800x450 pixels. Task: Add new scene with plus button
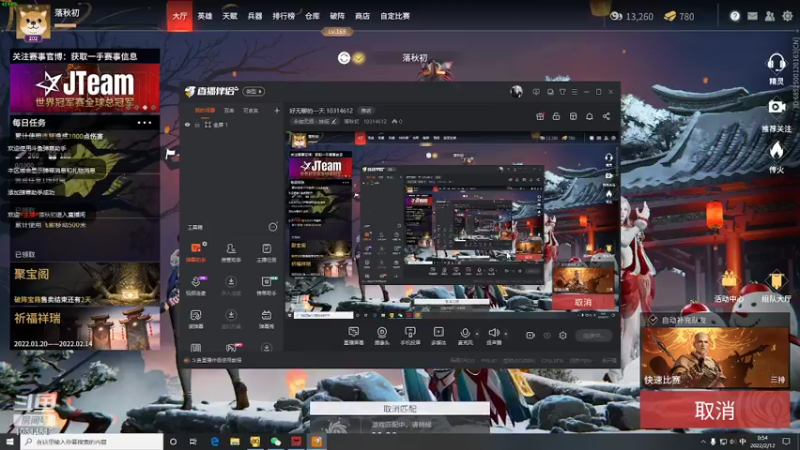(277, 110)
